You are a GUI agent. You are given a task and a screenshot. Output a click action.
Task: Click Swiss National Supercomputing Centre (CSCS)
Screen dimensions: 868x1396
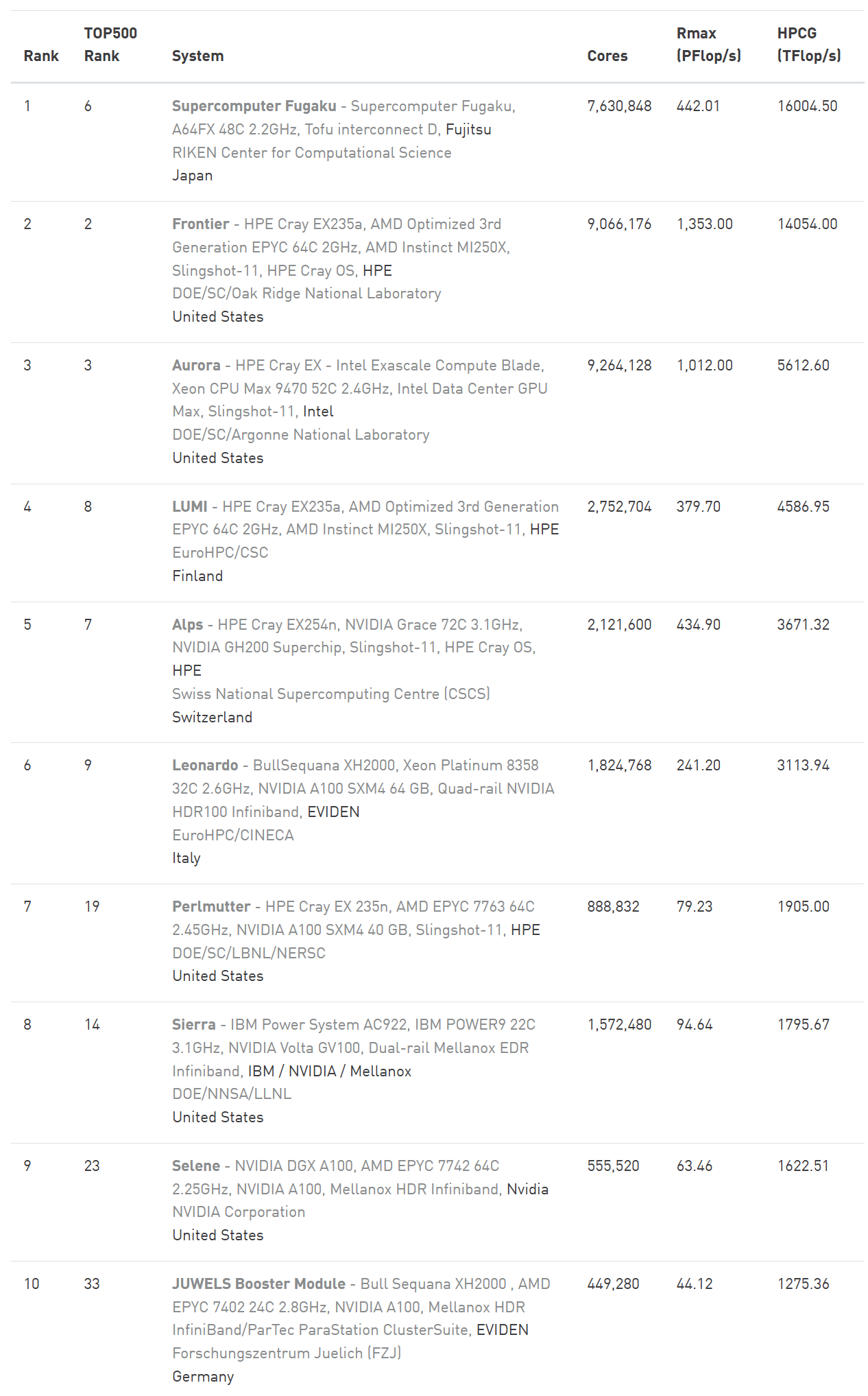[x=331, y=694]
